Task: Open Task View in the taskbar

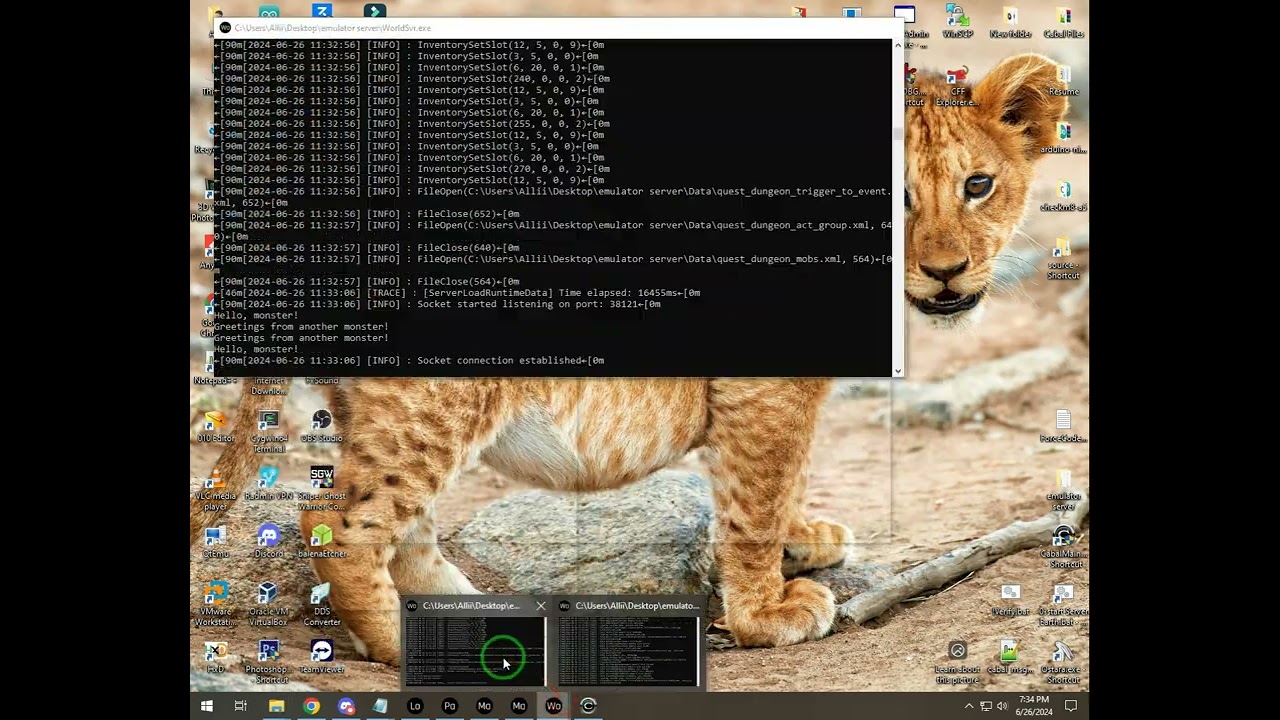Action: coord(241,706)
